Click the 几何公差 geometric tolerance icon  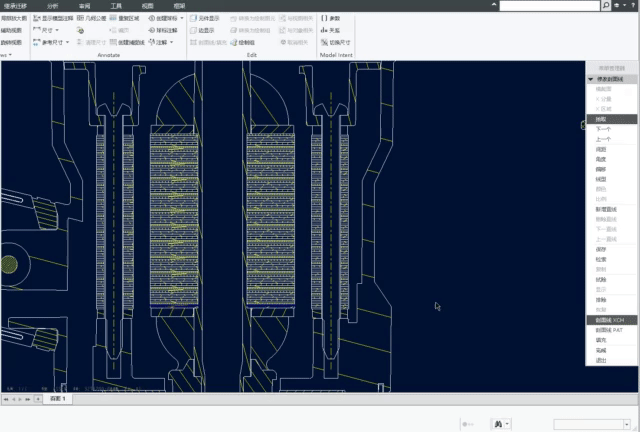pyautogui.click(x=80, y=18)
